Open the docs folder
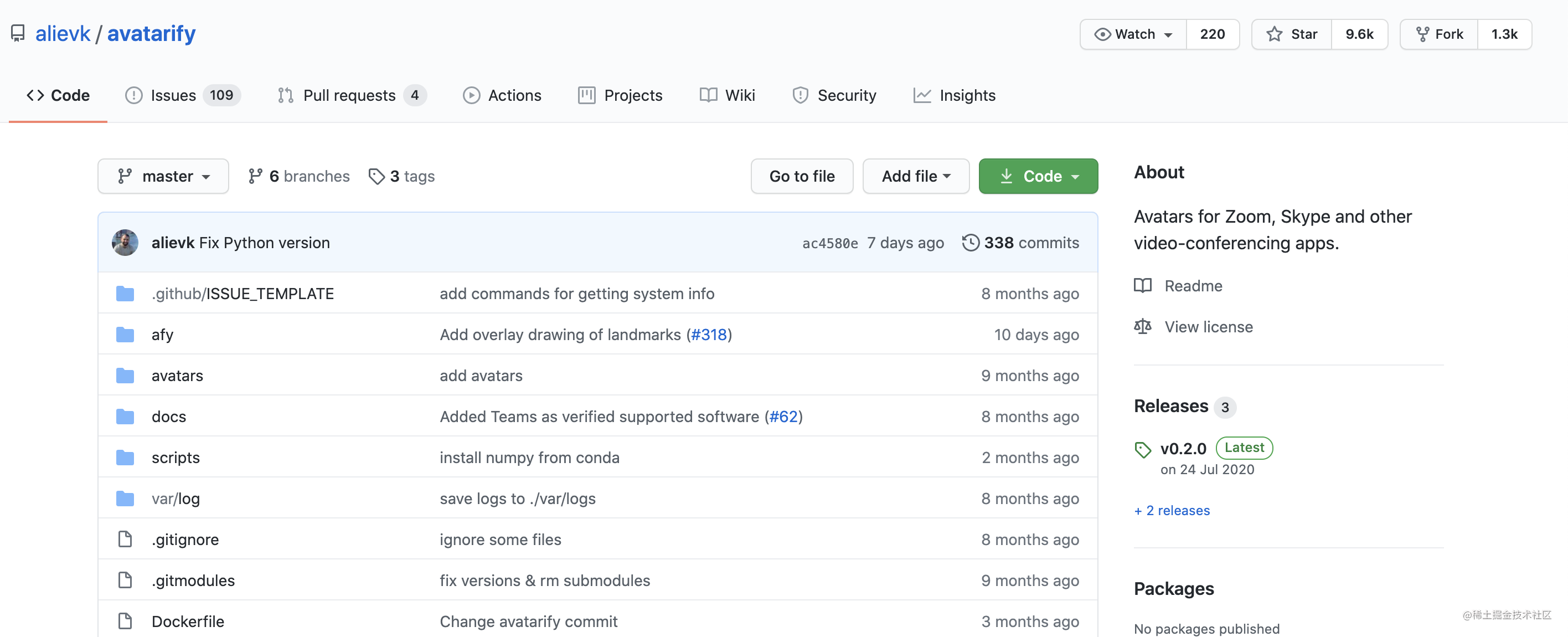This screenshot has height=637, width=1568. pyautogui.click(x=169, y=417)
